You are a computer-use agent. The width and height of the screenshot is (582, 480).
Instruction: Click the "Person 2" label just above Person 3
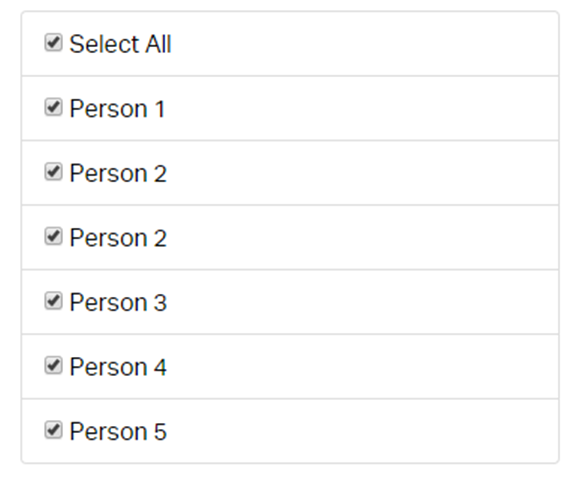118,238
